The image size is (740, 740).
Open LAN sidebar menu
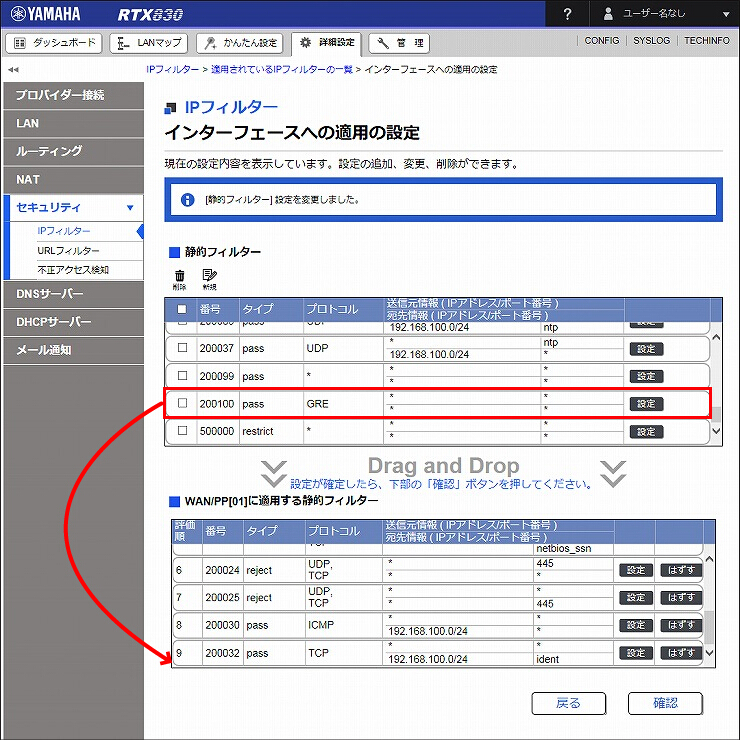74,124
